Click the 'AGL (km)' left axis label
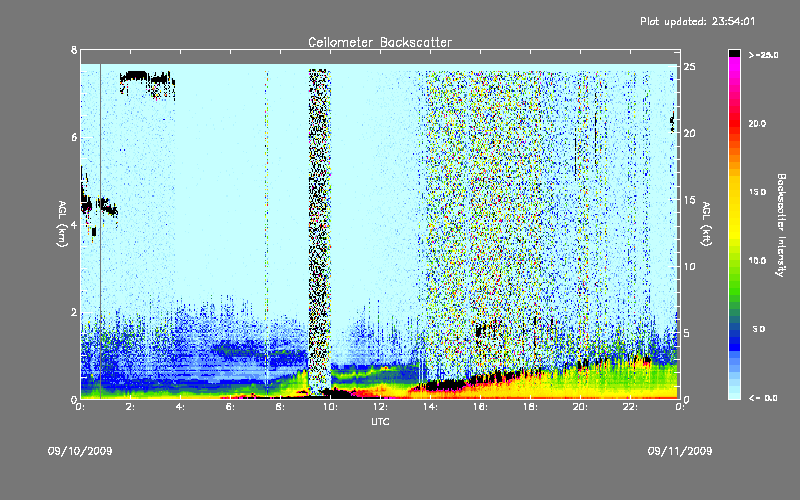The image size is (800, 500). [x=62, y=224]
